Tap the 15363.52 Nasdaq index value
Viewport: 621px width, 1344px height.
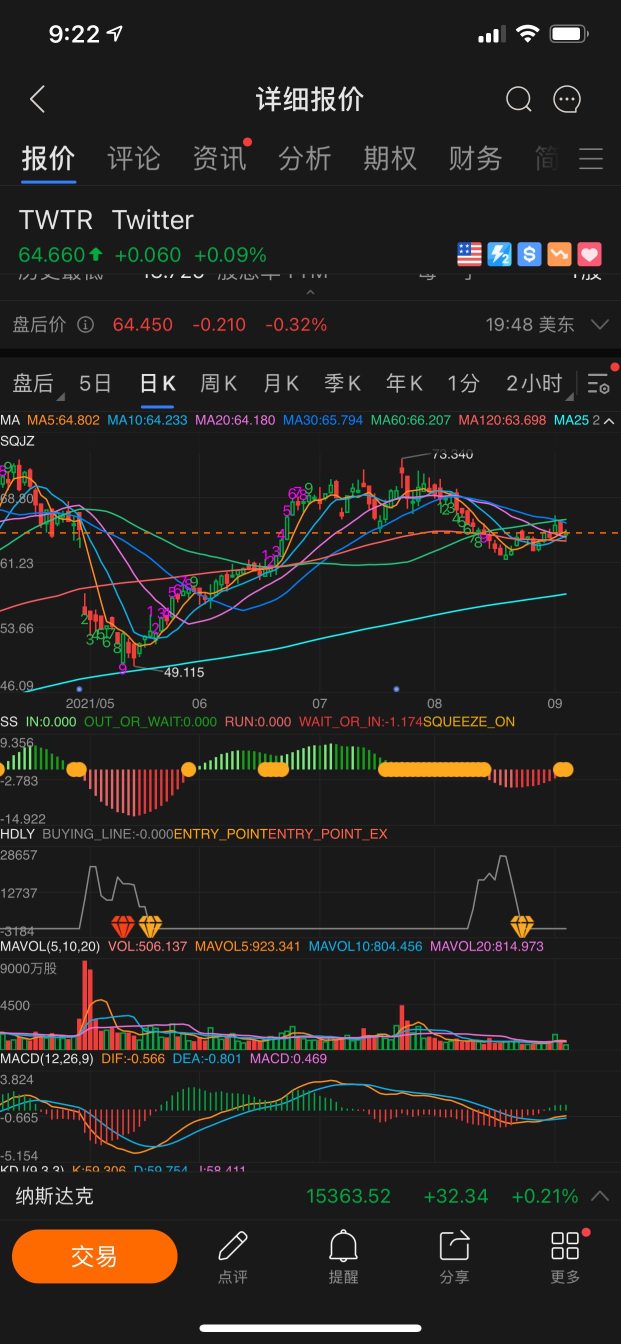pos(348,1196)
